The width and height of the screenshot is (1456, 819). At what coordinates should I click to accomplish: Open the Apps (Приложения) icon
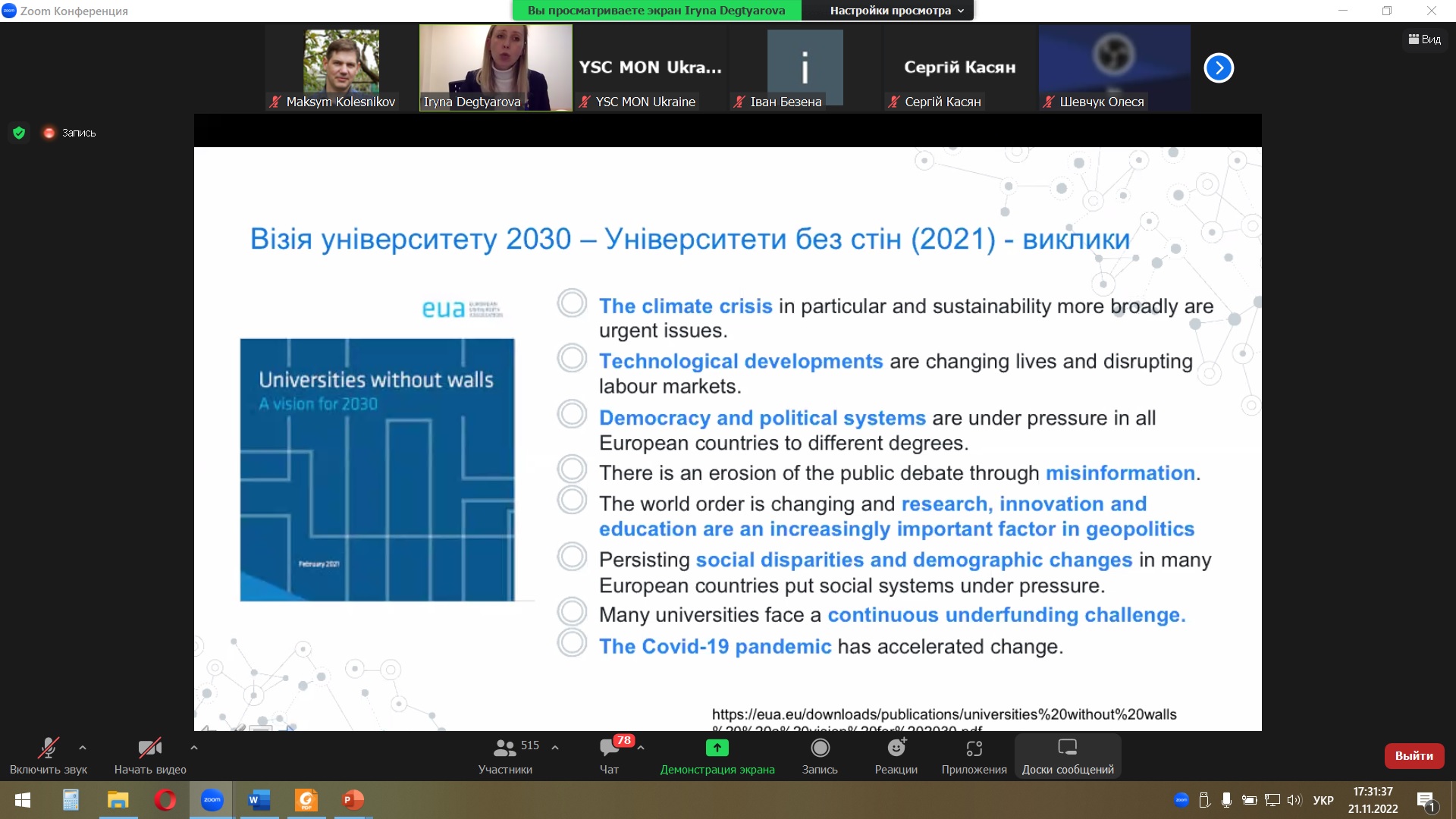tap(974, 748)
